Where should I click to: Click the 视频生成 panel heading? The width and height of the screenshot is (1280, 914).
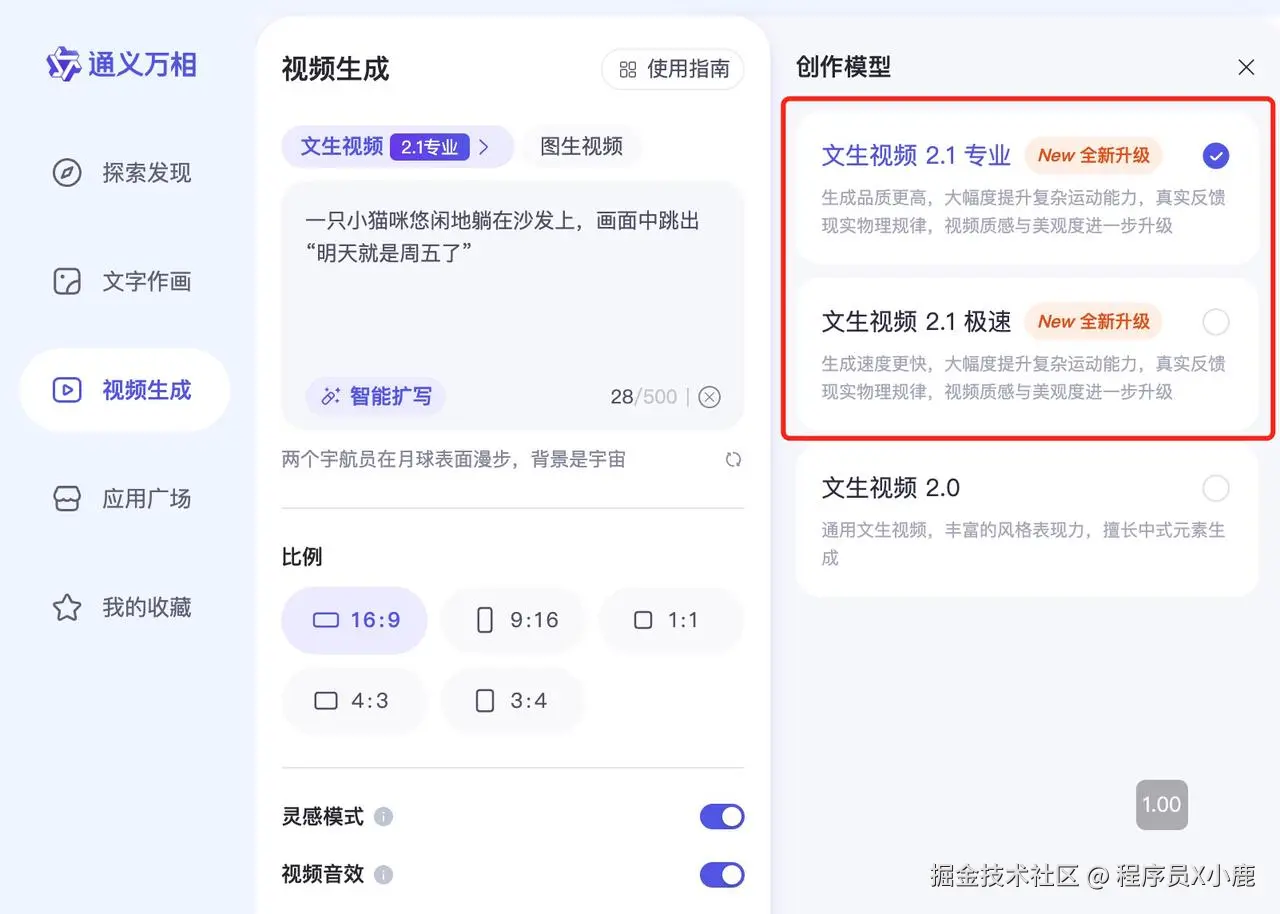(x=335, y=69)
